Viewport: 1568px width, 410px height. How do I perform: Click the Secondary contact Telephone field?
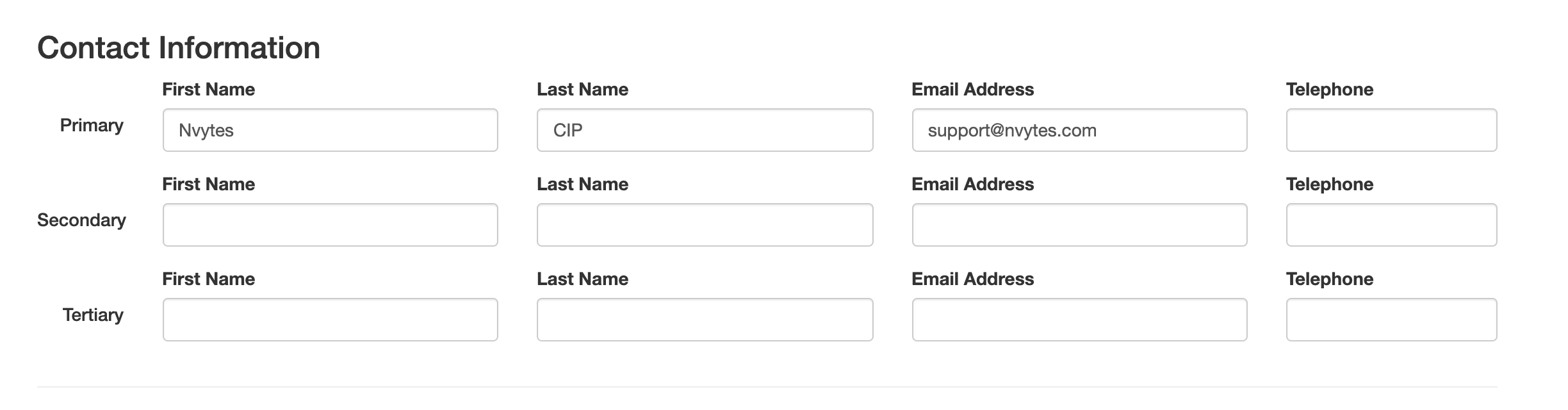1391,225
